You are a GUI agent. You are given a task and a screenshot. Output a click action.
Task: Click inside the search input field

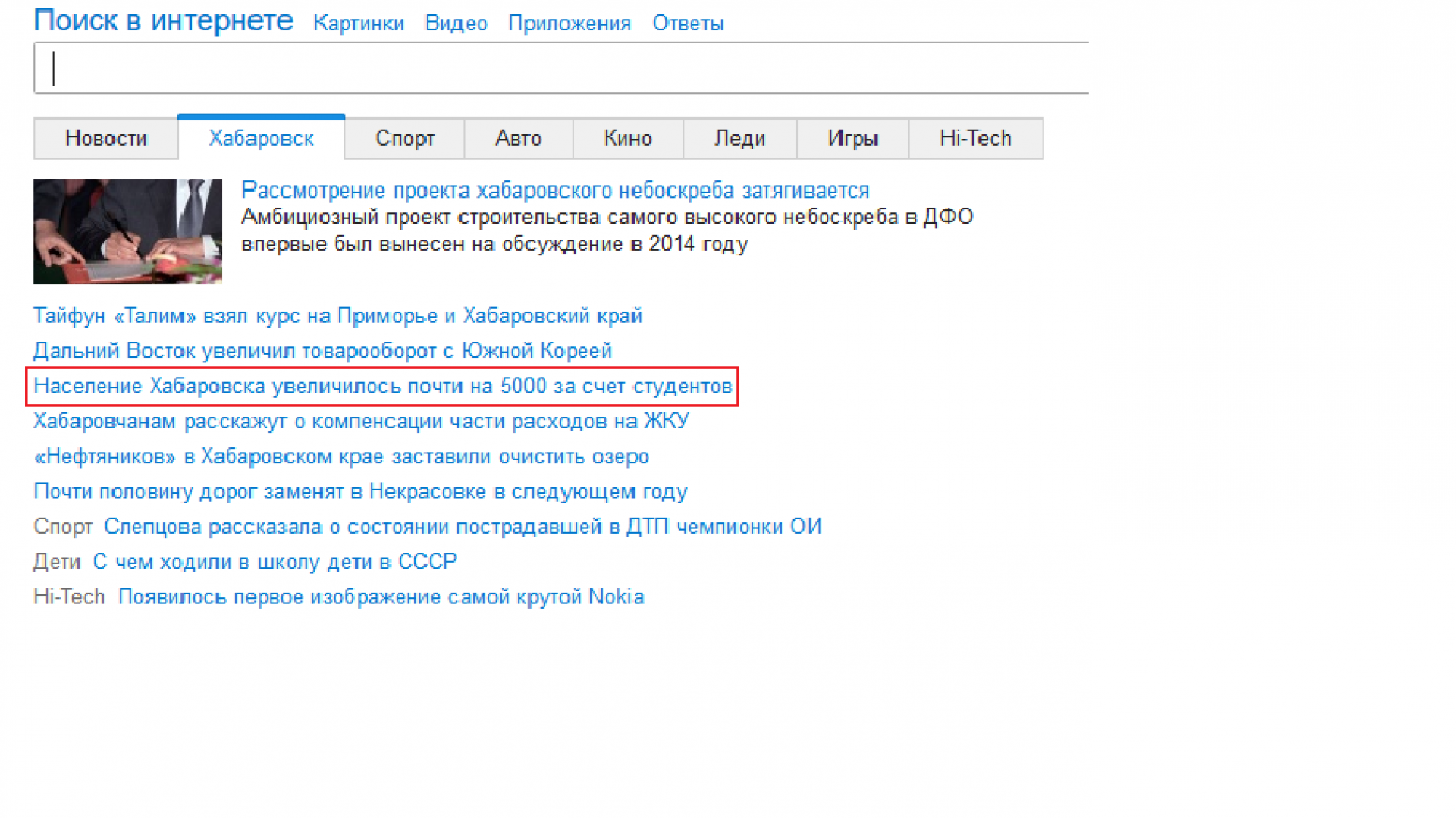click(x=561, y=68)
